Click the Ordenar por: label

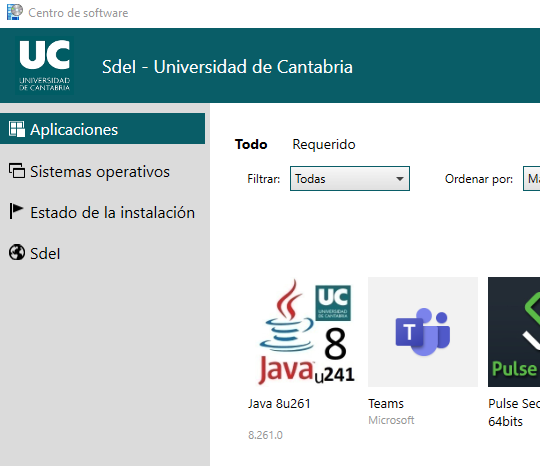[479, 179]
